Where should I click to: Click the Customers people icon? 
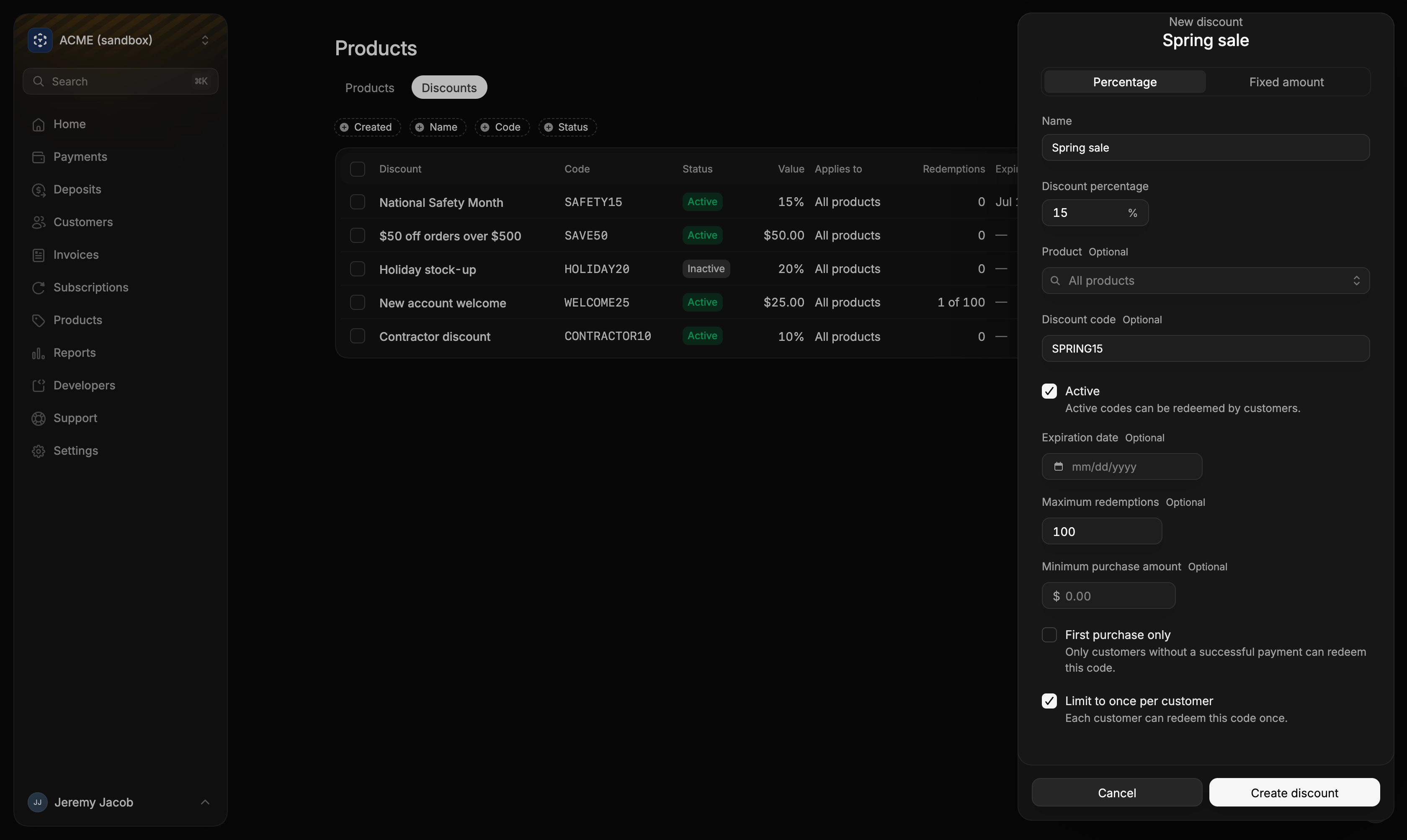point(39,222)
